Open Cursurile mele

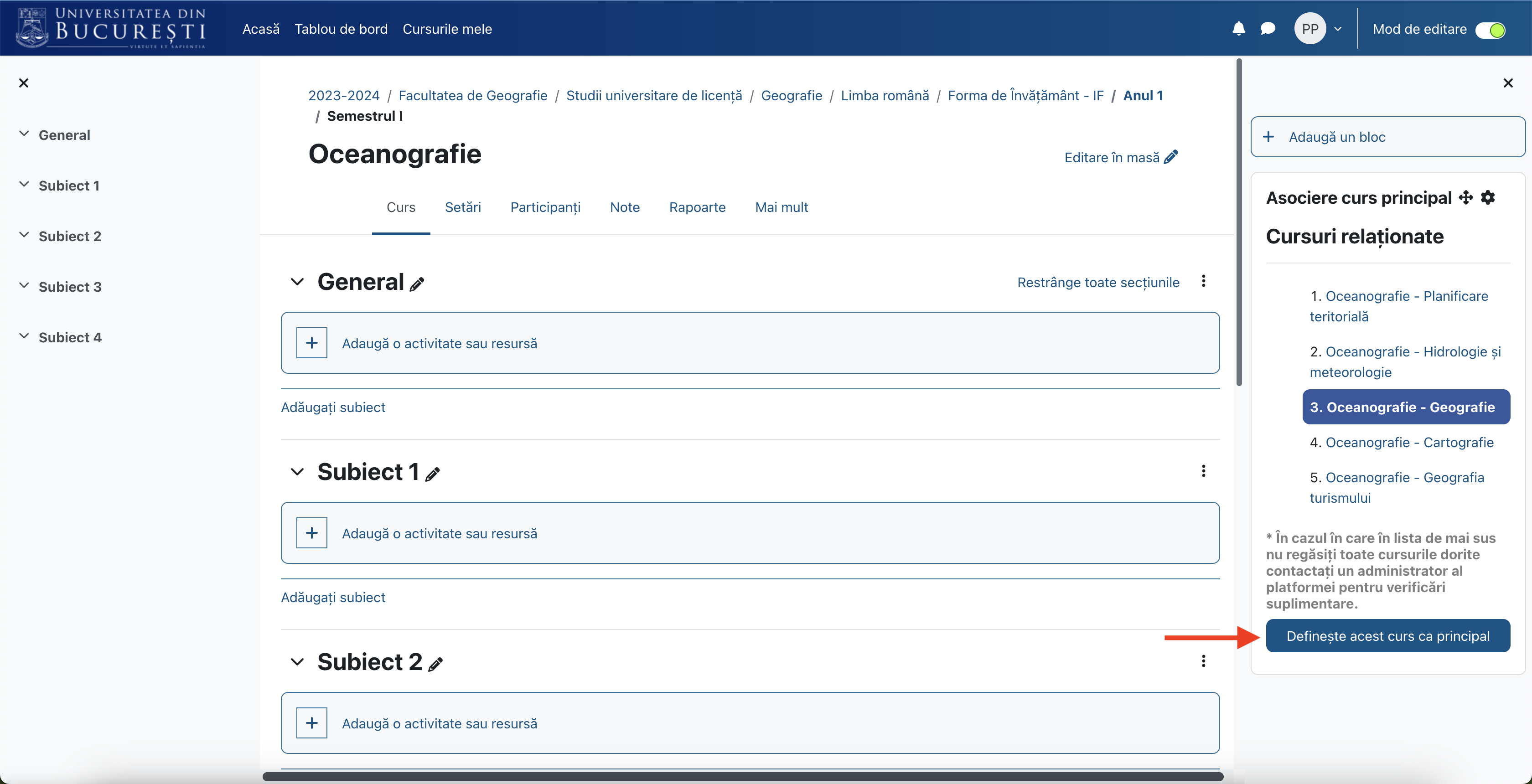point(447,29)
